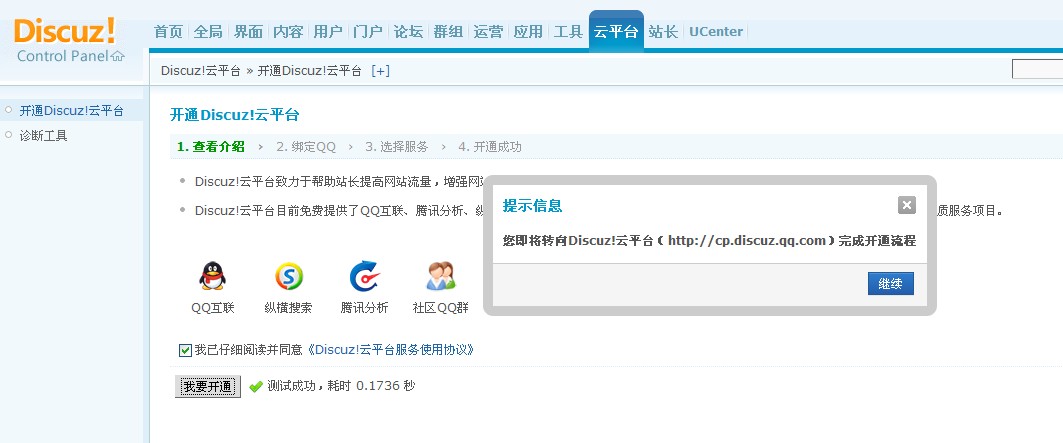Click the 腾讯分析 label
Screen dimensions: 1063x443
pyautogui.click(x=365, y=307)
